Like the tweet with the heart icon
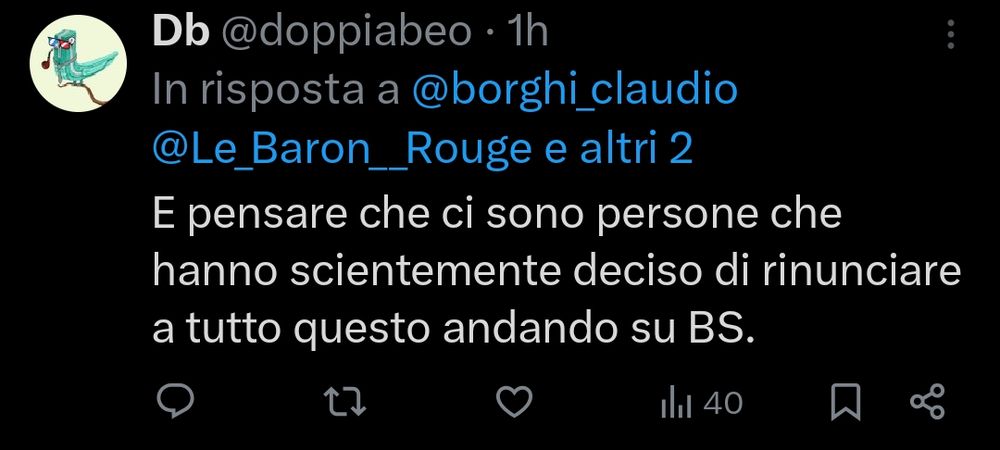This screenshot has width=1000, height=450. coord(514,403)
